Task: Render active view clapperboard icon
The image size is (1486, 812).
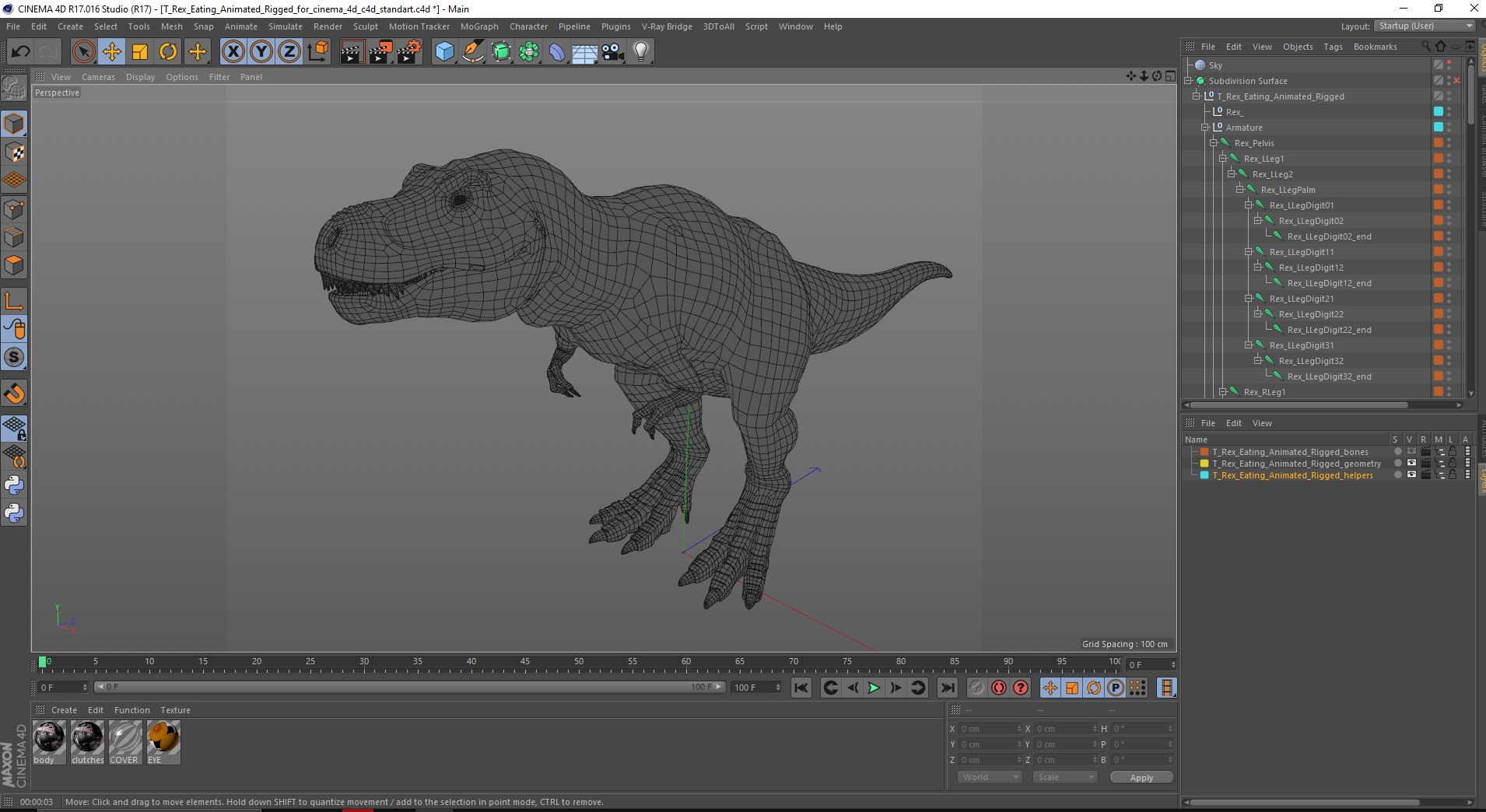Action: coord(352,52)
